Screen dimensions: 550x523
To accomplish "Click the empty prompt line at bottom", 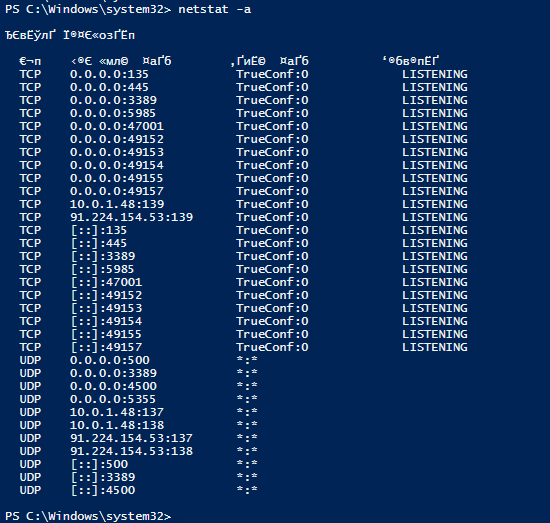I will pos(88,516).
